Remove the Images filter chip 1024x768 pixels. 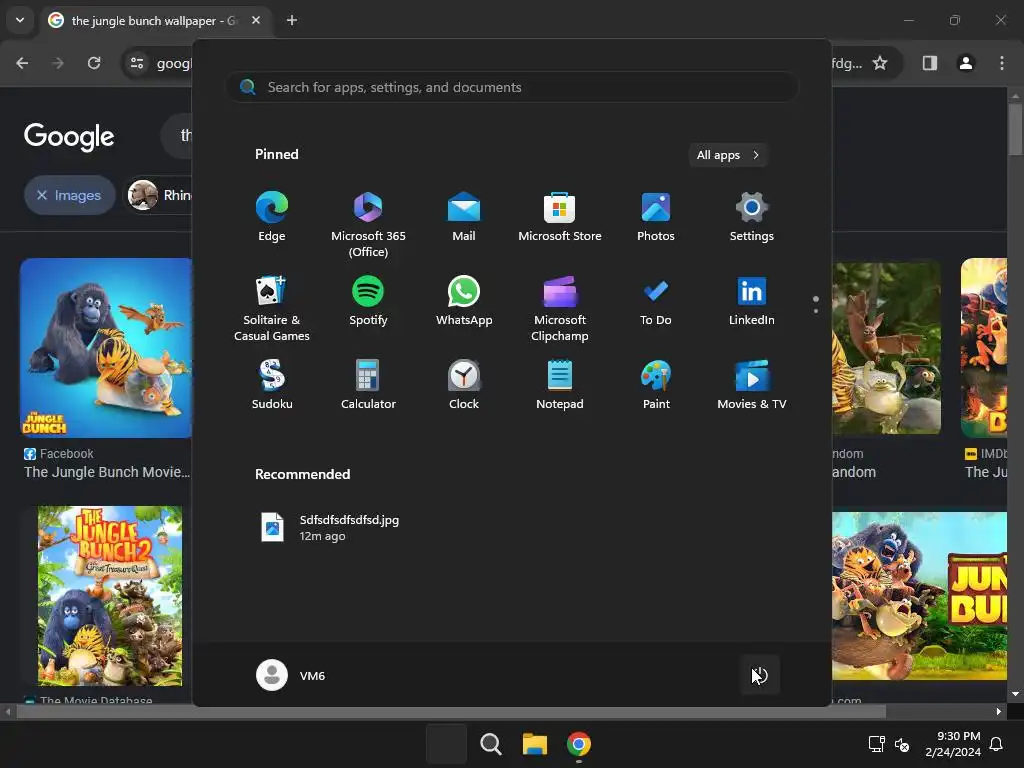[x=70, y=195]
